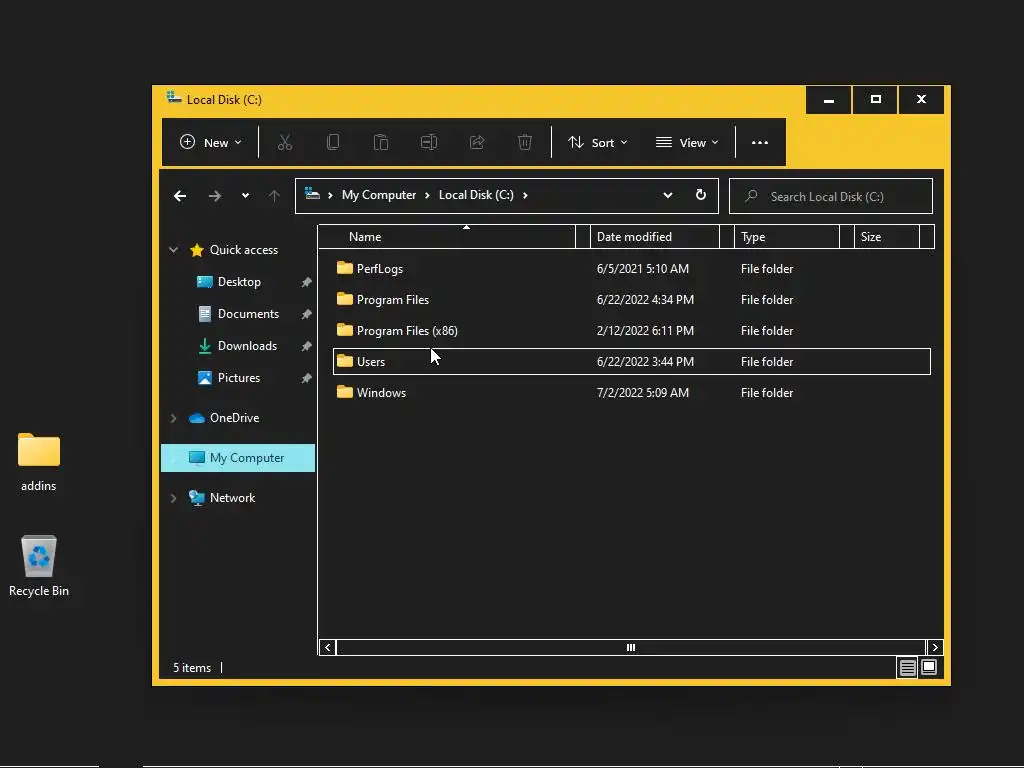The height and width of the screenshot is (768, 1024).
Task: Open Documents in Quick access
Action: pos(238,313)
